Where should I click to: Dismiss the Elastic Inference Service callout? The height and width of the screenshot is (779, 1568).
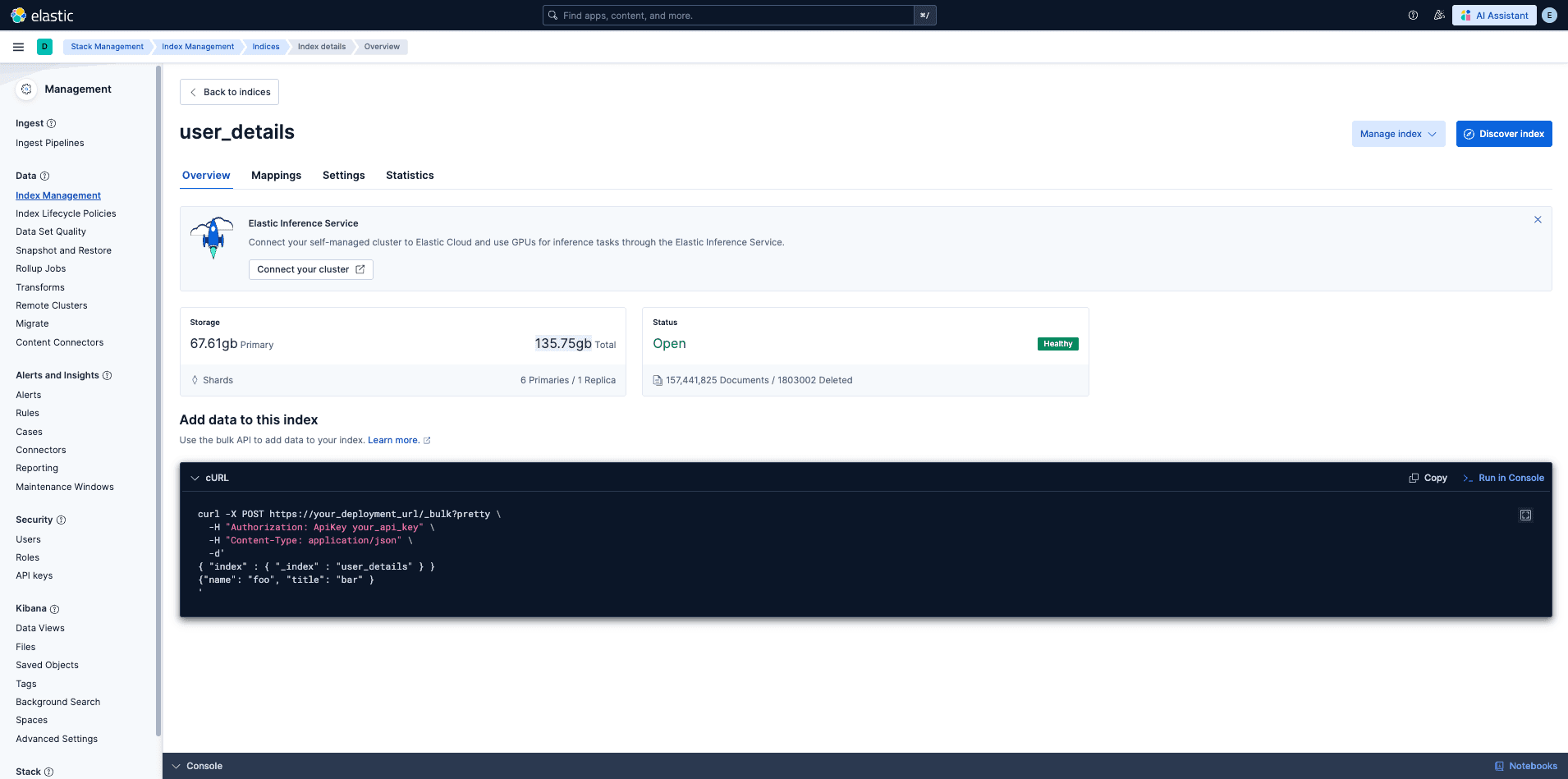pyautogui.click(x=1538, y=219)
